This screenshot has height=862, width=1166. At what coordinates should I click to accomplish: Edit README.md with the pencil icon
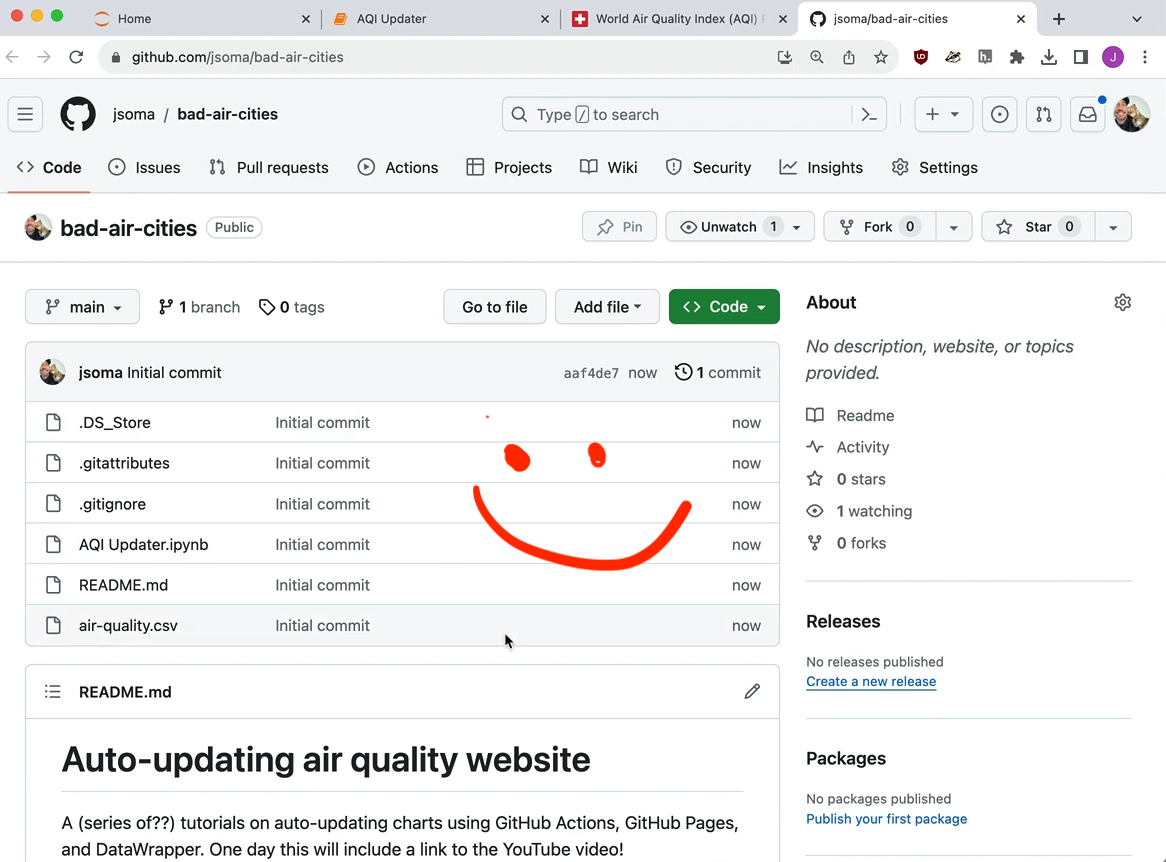752,692
